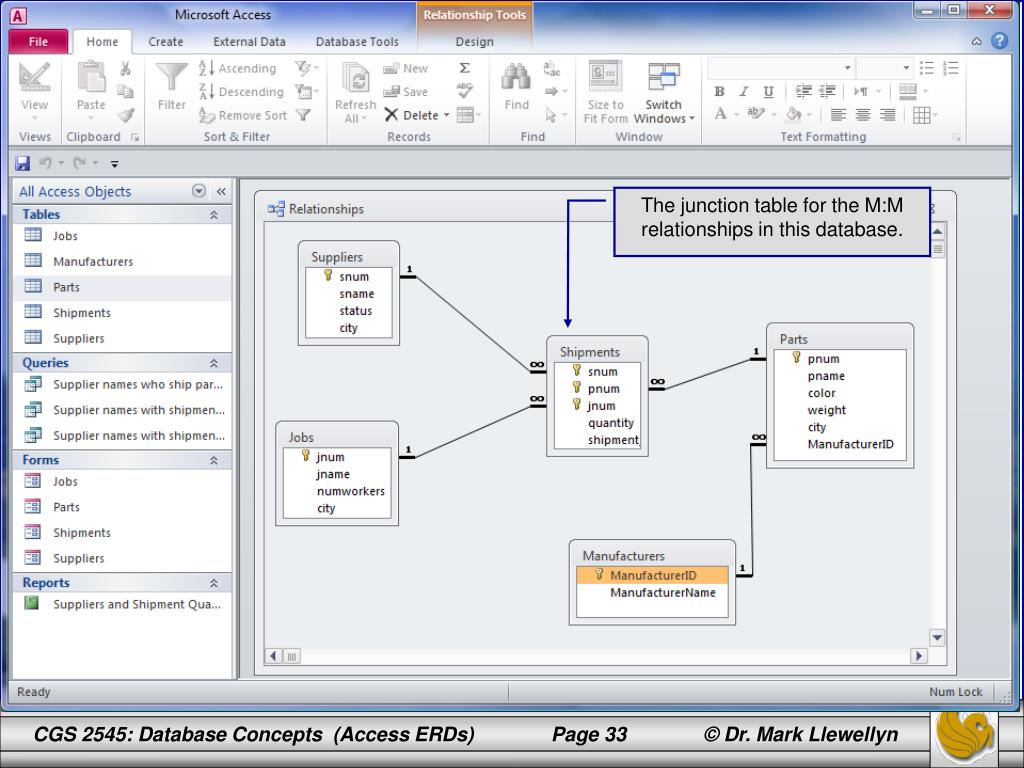Switch to Database Tools tab
The height and width of the screenshot is (768, 1024).
coord(357,41)
